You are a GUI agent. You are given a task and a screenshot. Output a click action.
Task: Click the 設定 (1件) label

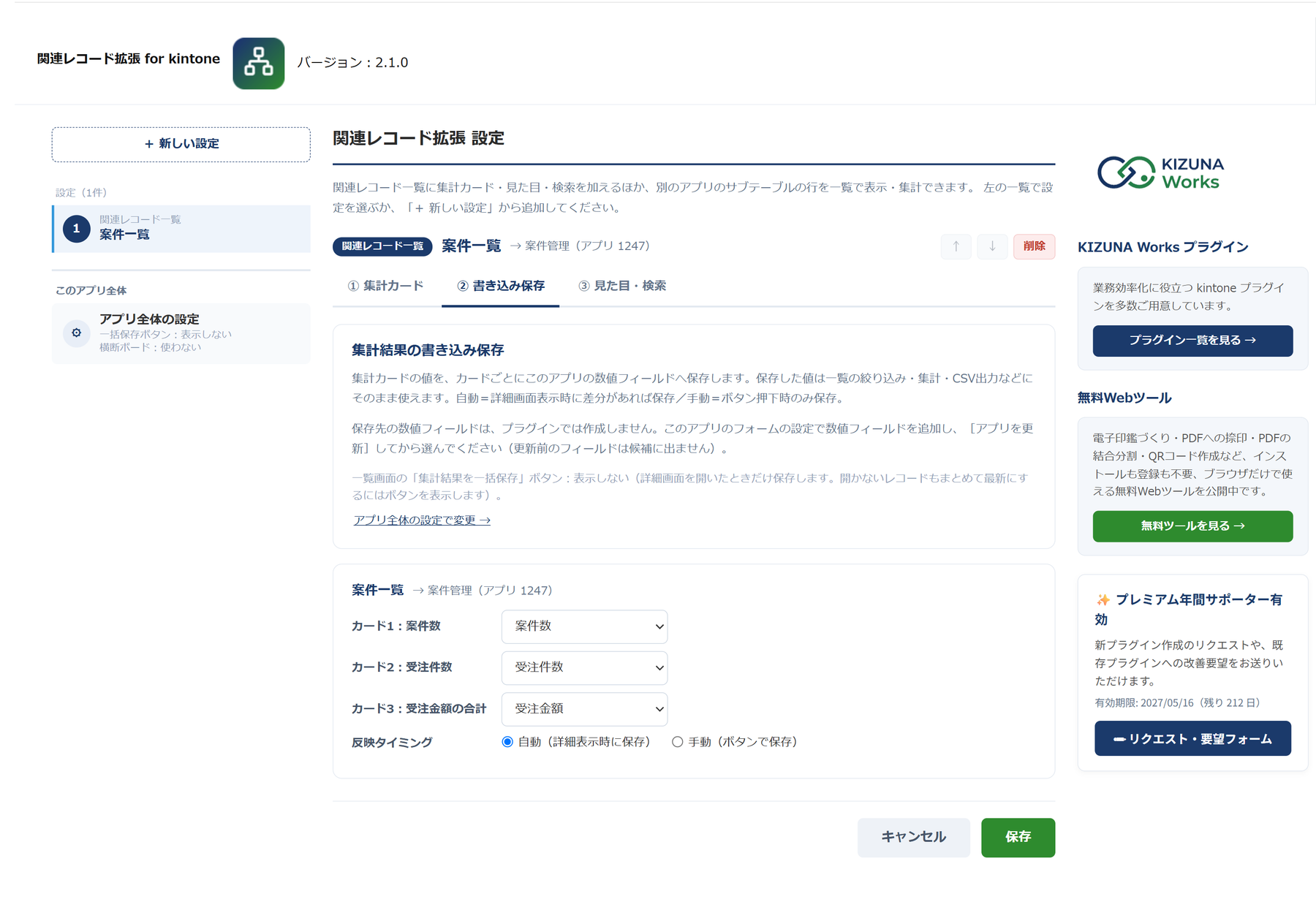click(81, 193)
